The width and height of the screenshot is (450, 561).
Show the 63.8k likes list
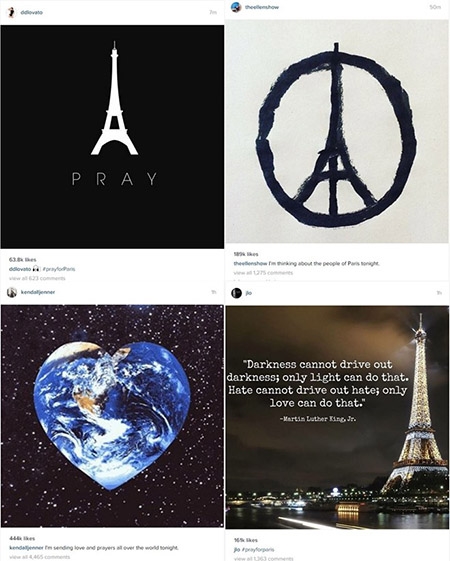click(22, 260)
